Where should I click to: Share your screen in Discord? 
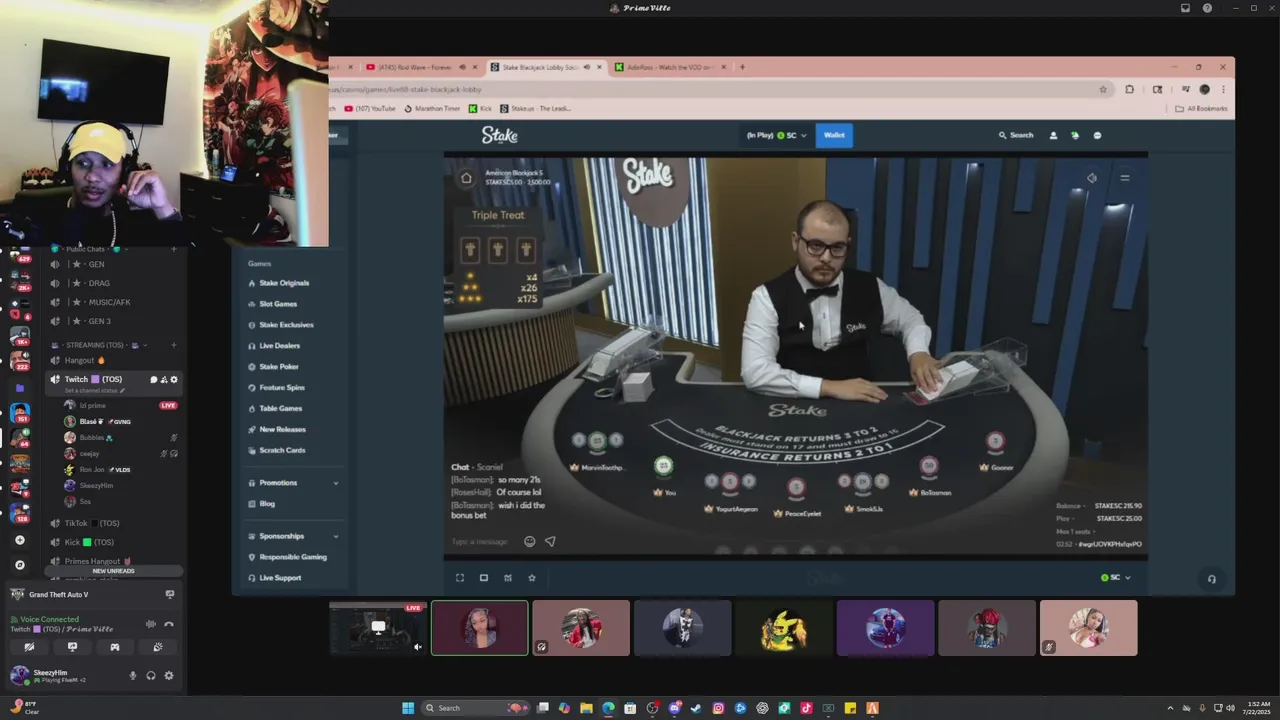coord(72,647)
